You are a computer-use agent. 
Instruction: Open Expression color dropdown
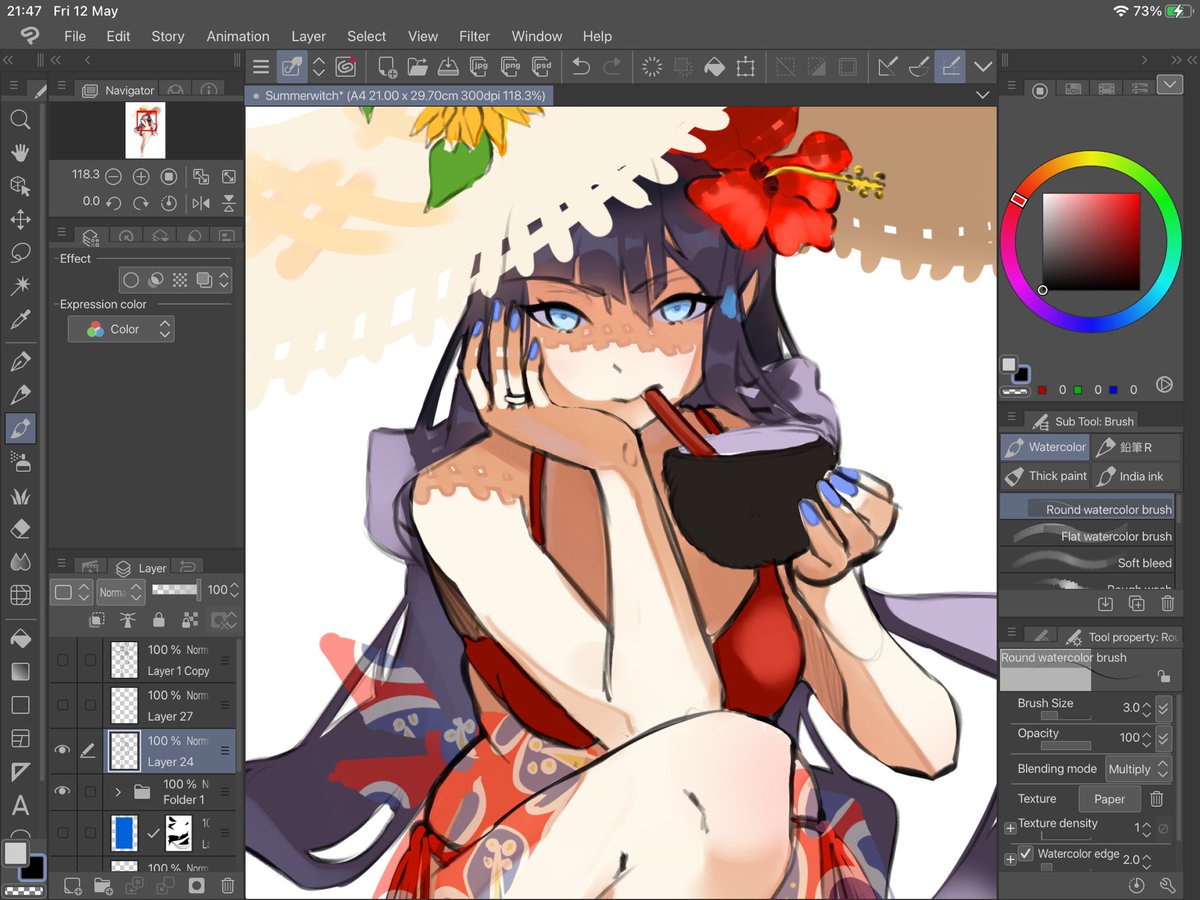121,329
